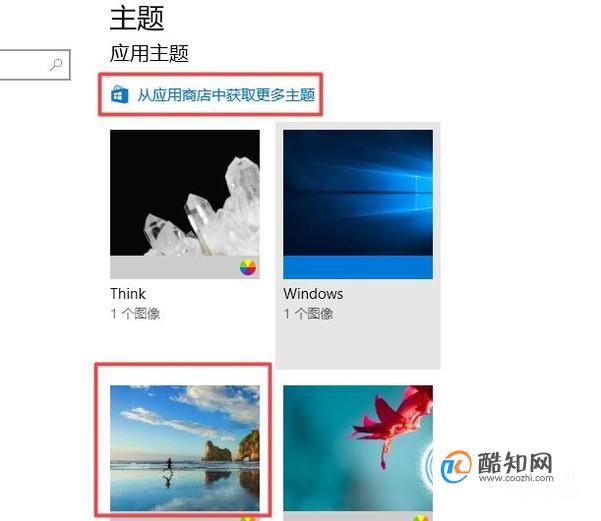The width and height of the screenshot is (601, 521).
Task: Select the beach runner theme thumbnail
Action: [185, 448]
